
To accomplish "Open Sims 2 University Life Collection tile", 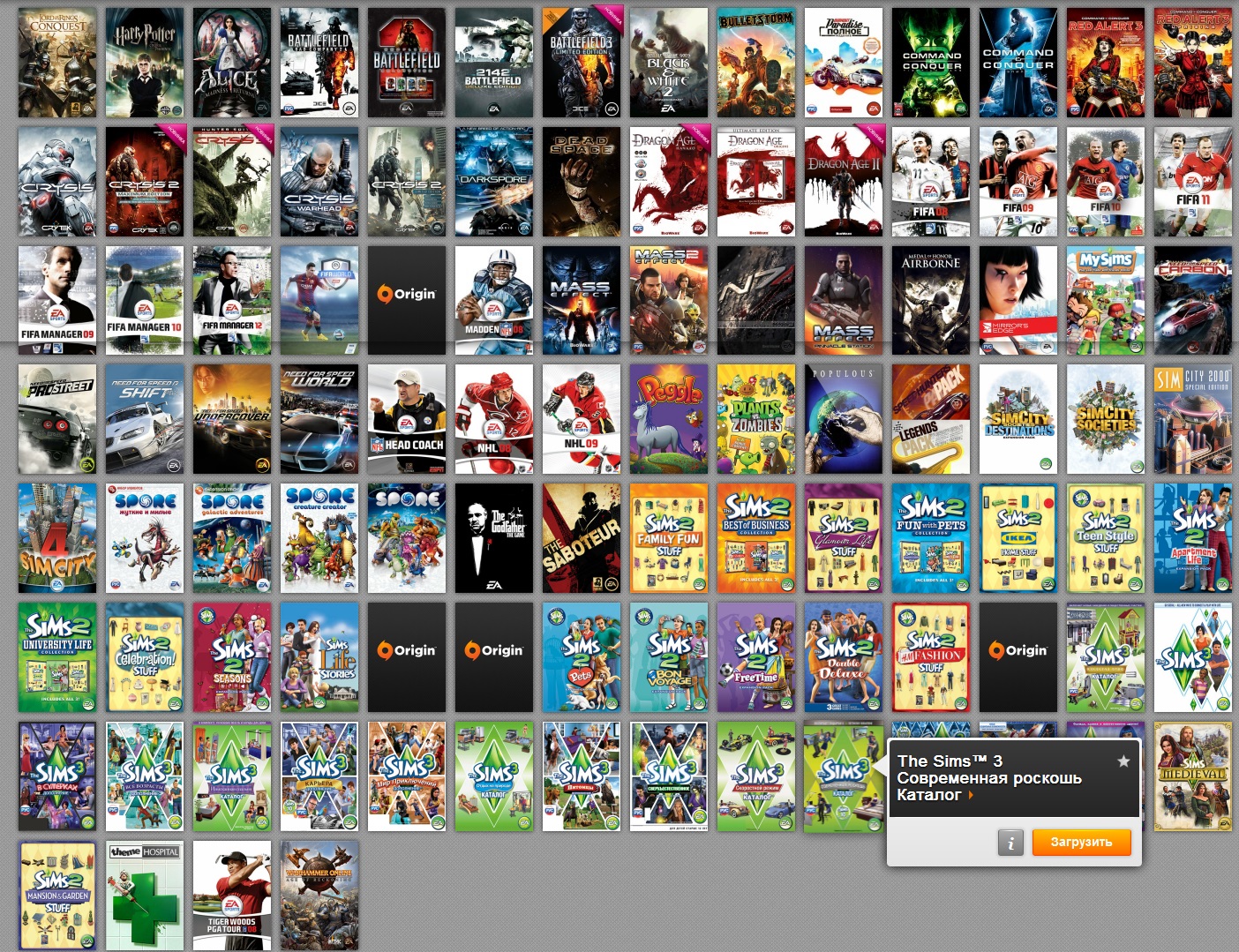I will (57, 657).
